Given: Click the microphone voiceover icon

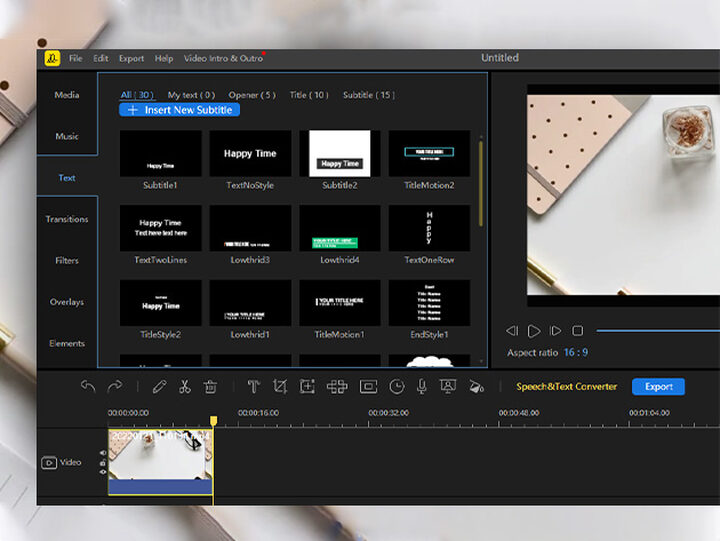Looking at the screenshot, I should [x=421, y=386].
